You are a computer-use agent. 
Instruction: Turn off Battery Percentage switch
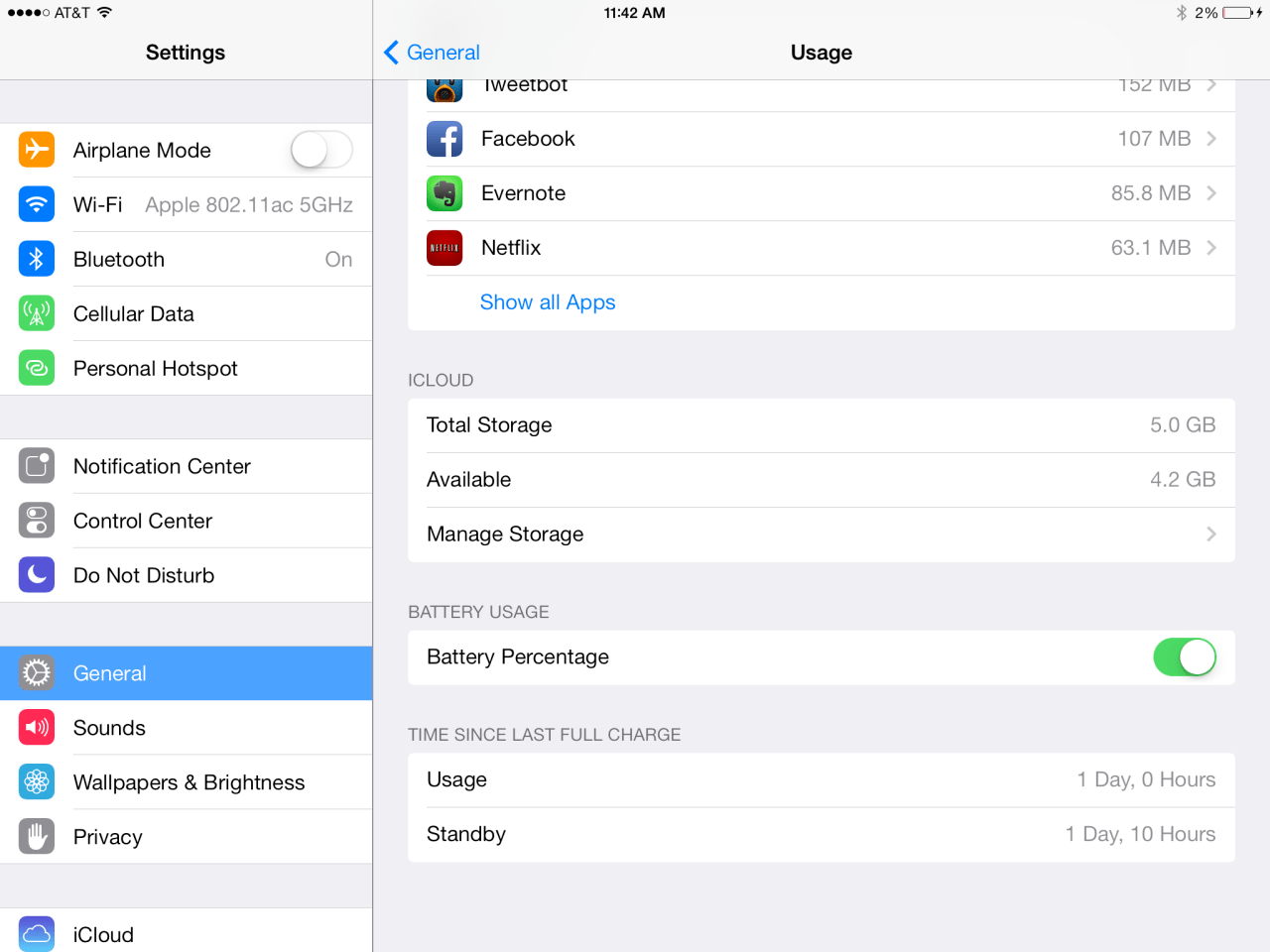coord(1184,657)
